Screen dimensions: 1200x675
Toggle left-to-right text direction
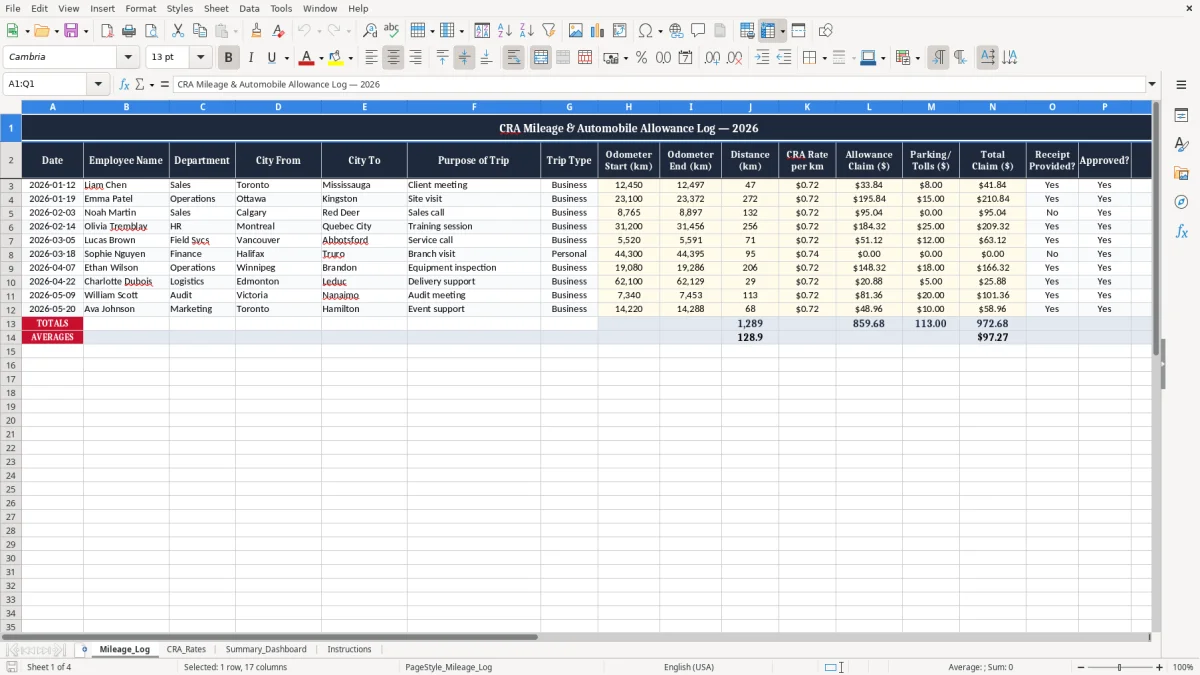(938, 58)
